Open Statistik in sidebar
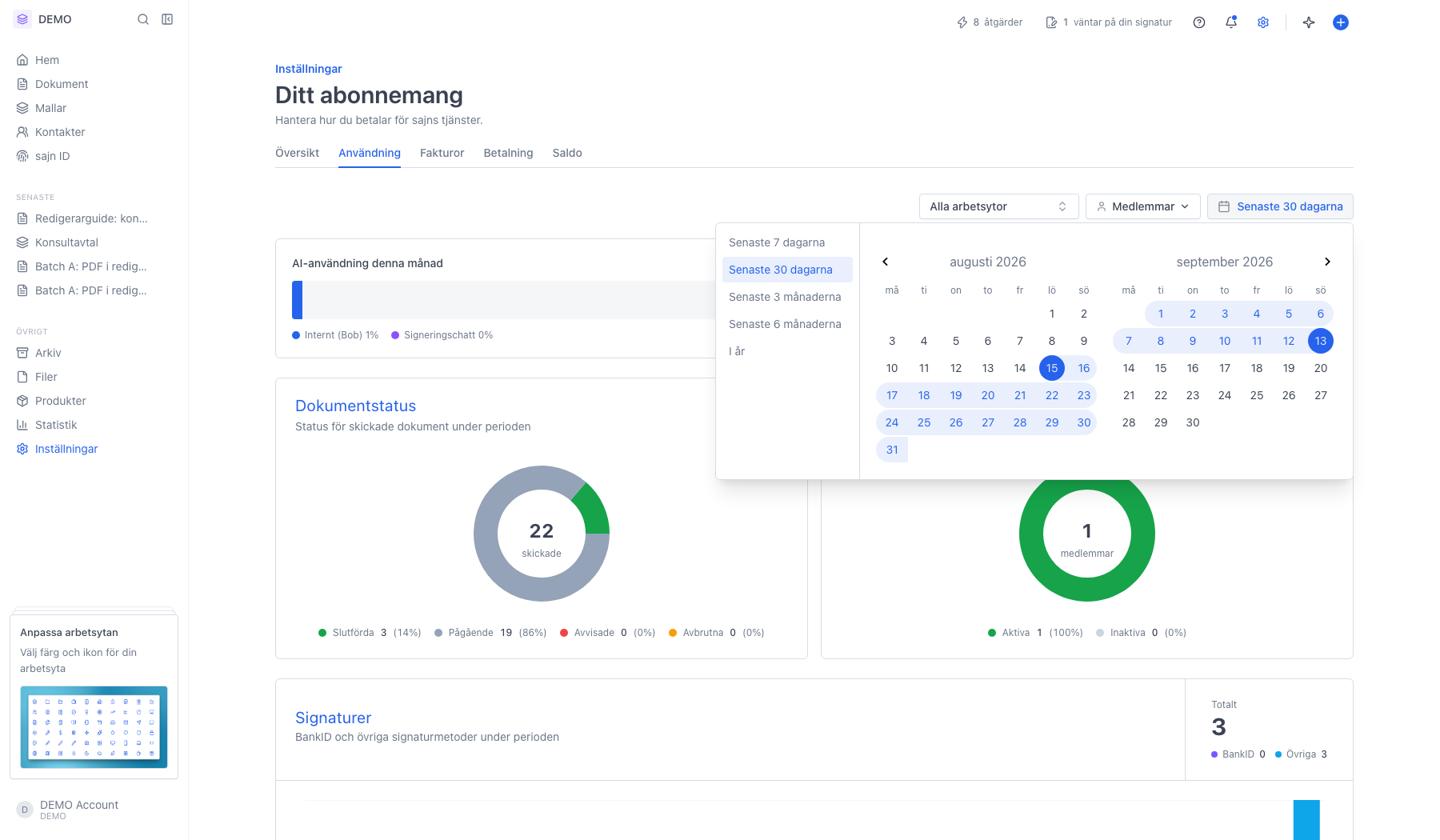 point(94,425)
